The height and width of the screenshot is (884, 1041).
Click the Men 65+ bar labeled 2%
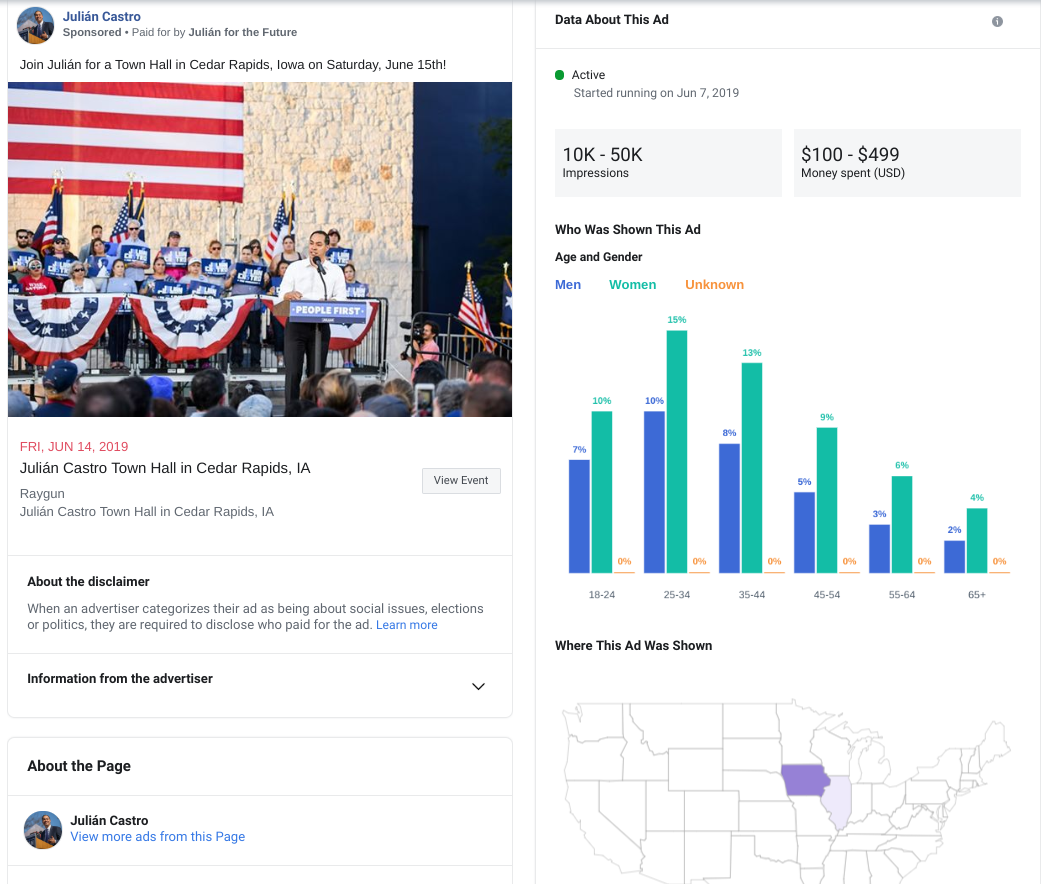pos(954,557)
